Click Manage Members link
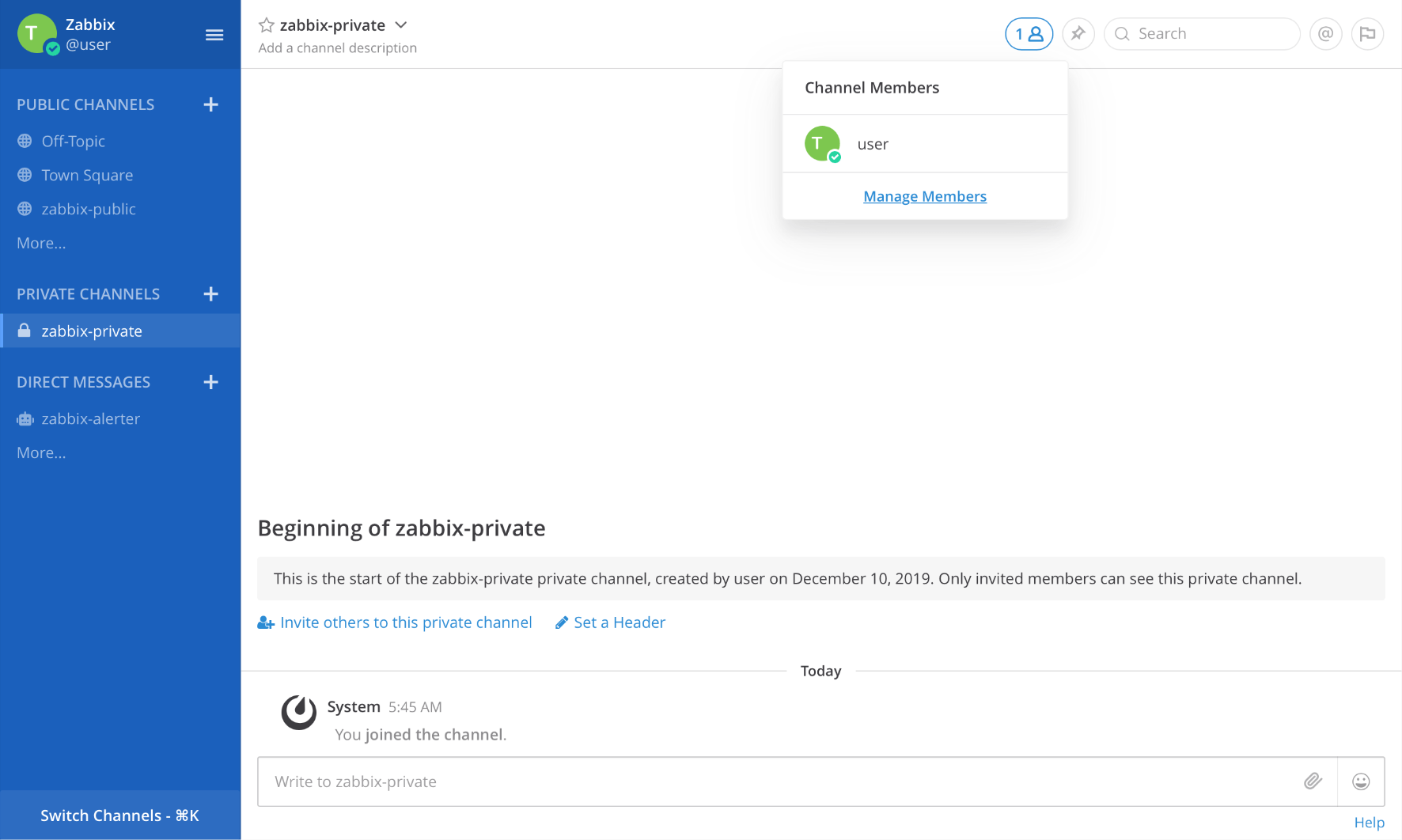 click(924, 196)
